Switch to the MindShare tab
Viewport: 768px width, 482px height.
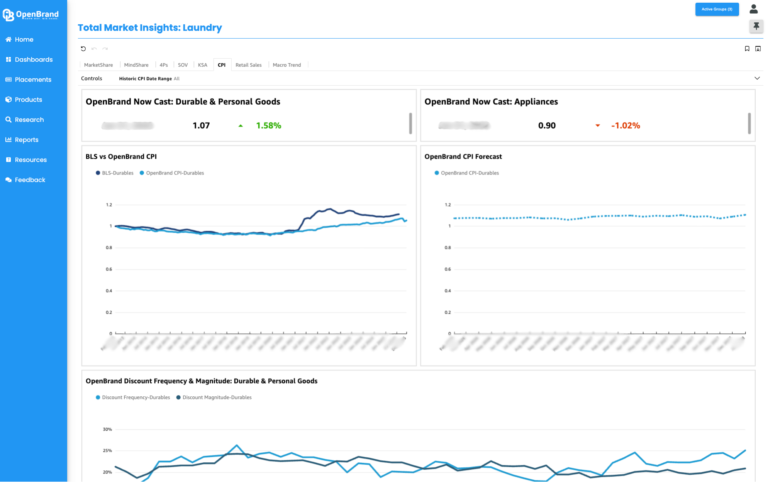(136, 65)
